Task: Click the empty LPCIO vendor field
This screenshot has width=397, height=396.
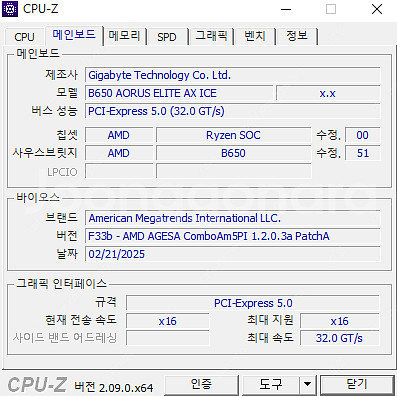Action: 119,171
